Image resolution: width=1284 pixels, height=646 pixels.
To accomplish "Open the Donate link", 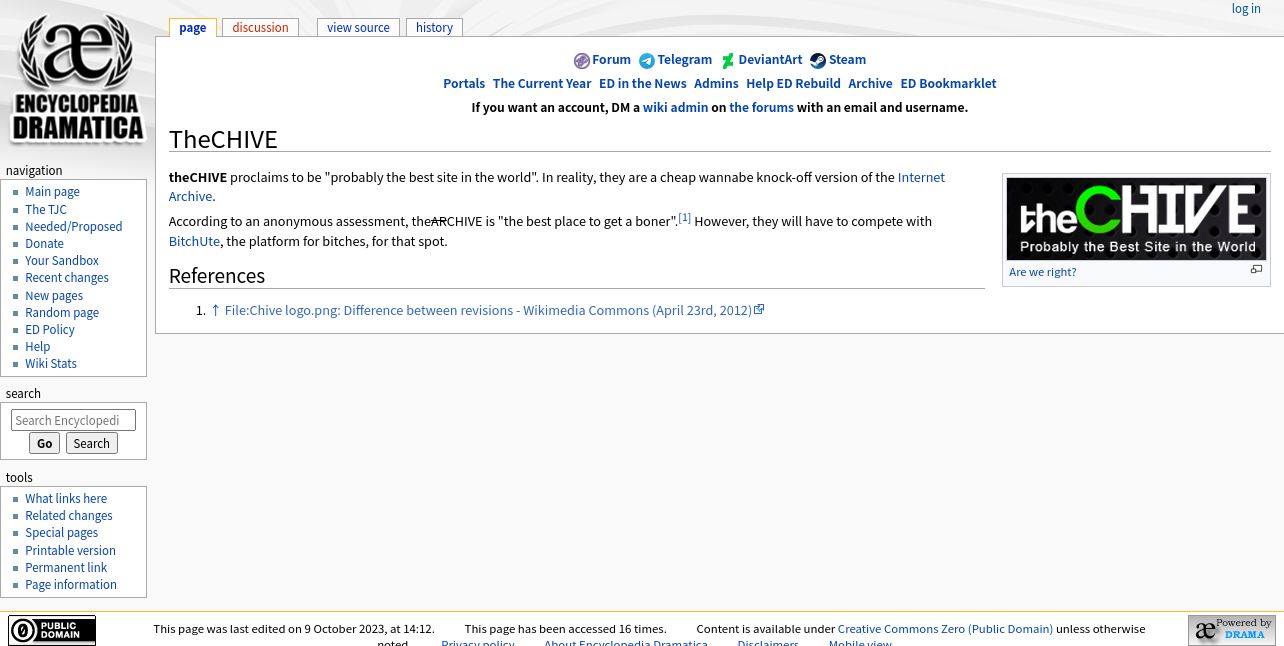I will coord(44,244).
